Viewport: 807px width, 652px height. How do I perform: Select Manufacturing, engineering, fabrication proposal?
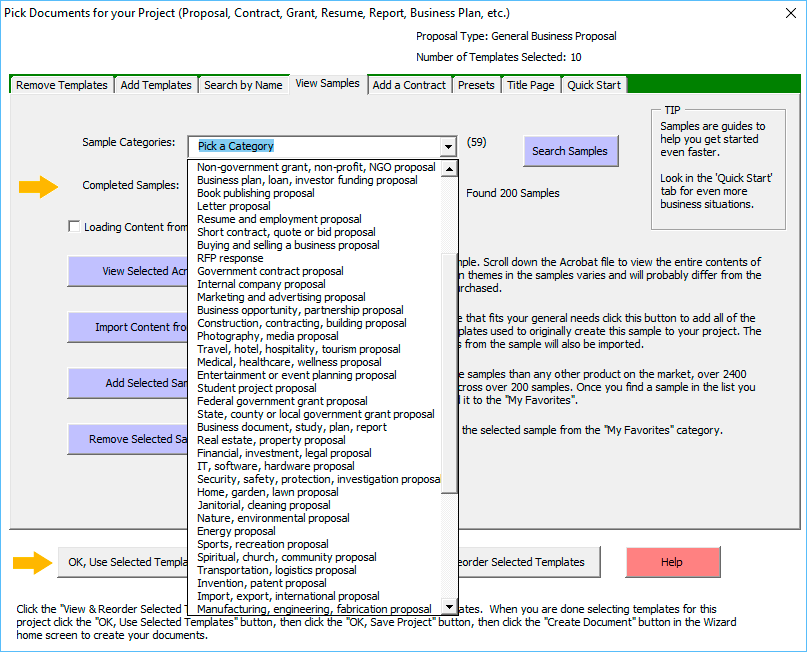315,609
